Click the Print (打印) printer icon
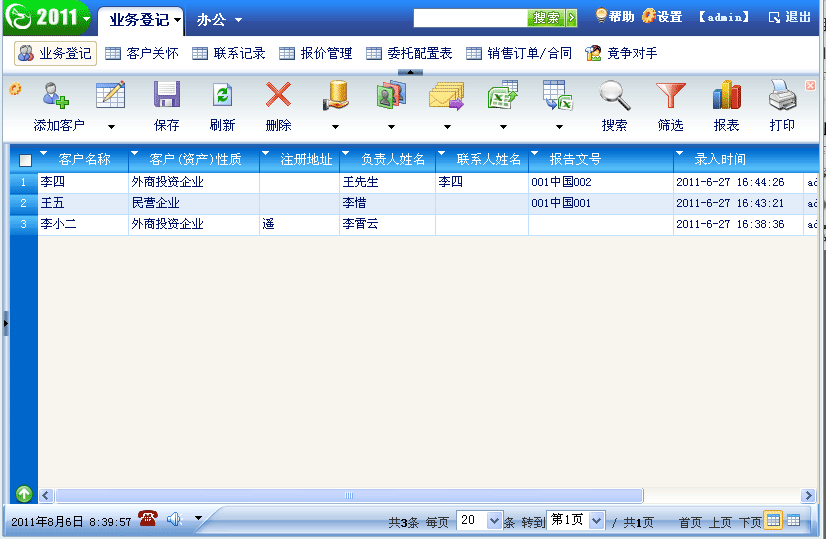The image size is (826, 539). coord(782,95)
